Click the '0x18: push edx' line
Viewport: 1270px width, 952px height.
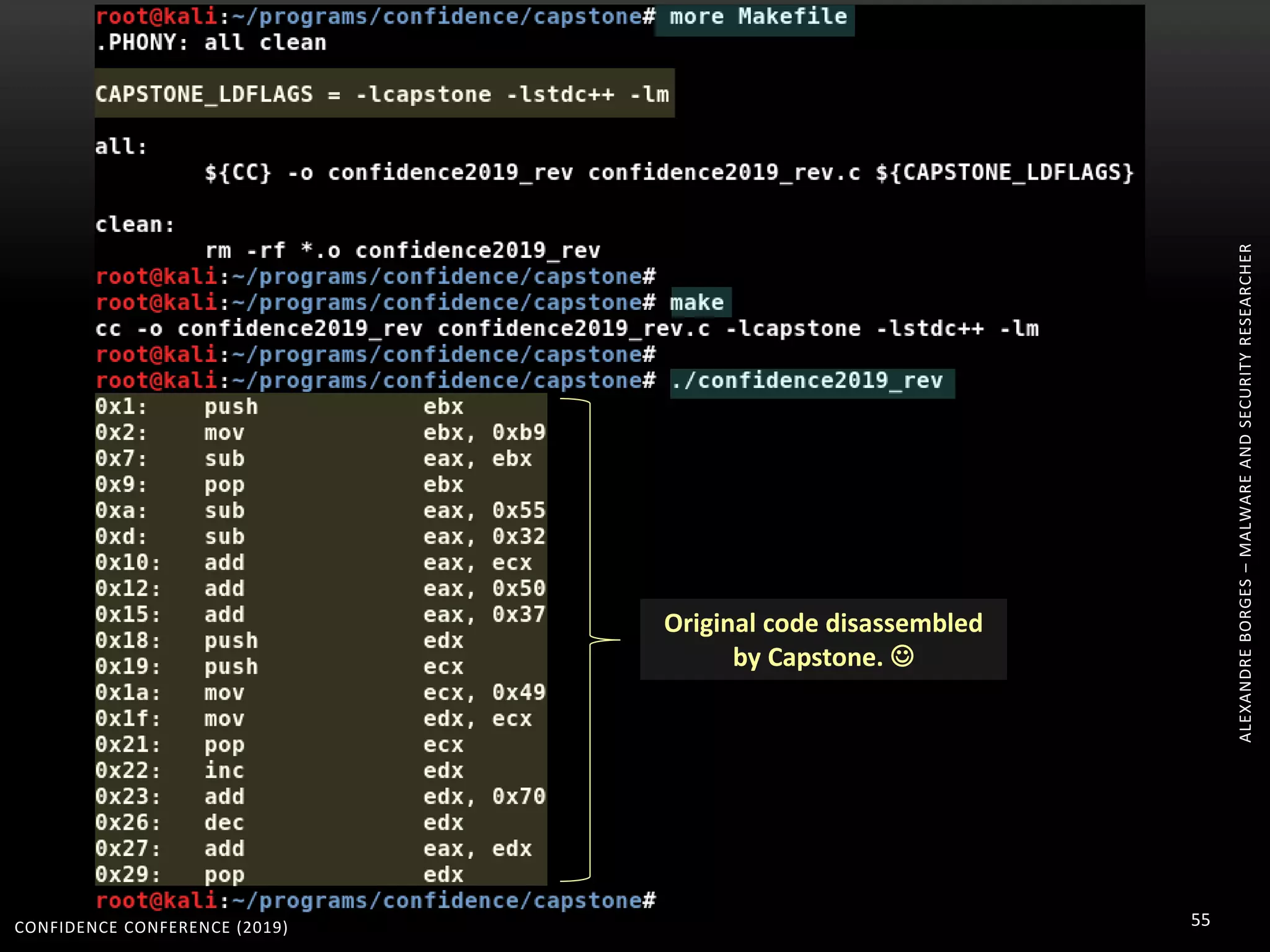tap(280, 641)
